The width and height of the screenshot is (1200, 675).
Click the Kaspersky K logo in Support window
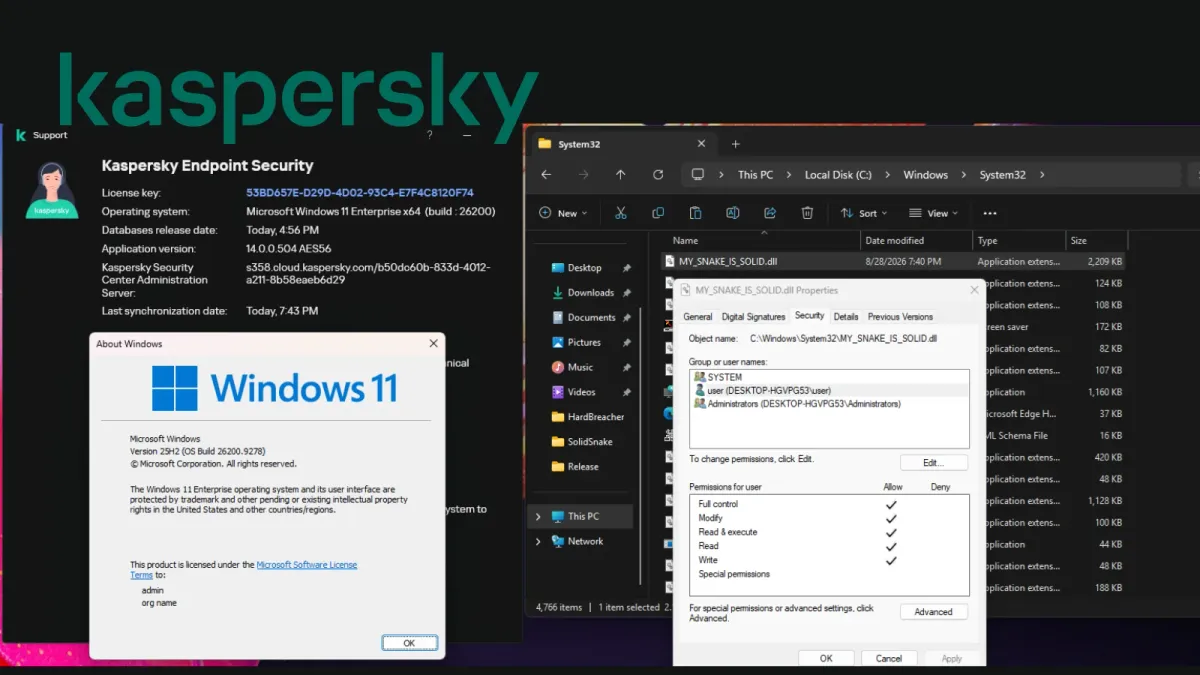click(20, 135)
